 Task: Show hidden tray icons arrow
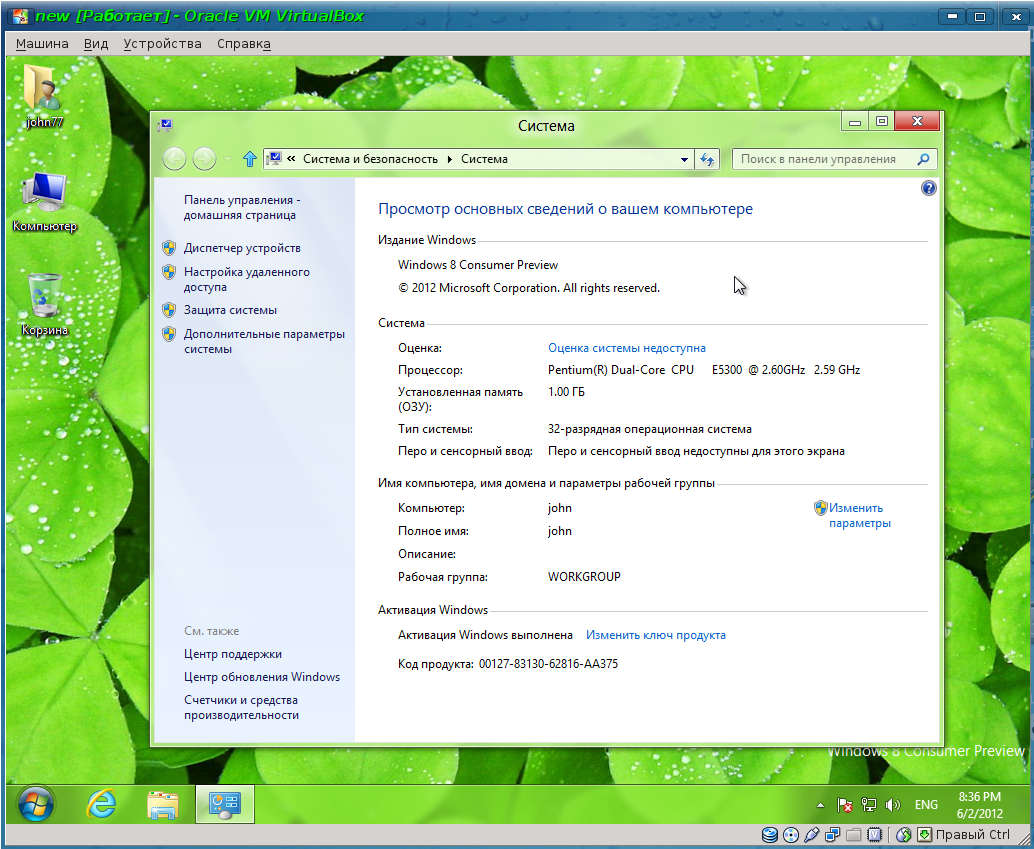[x=820, y=805]
